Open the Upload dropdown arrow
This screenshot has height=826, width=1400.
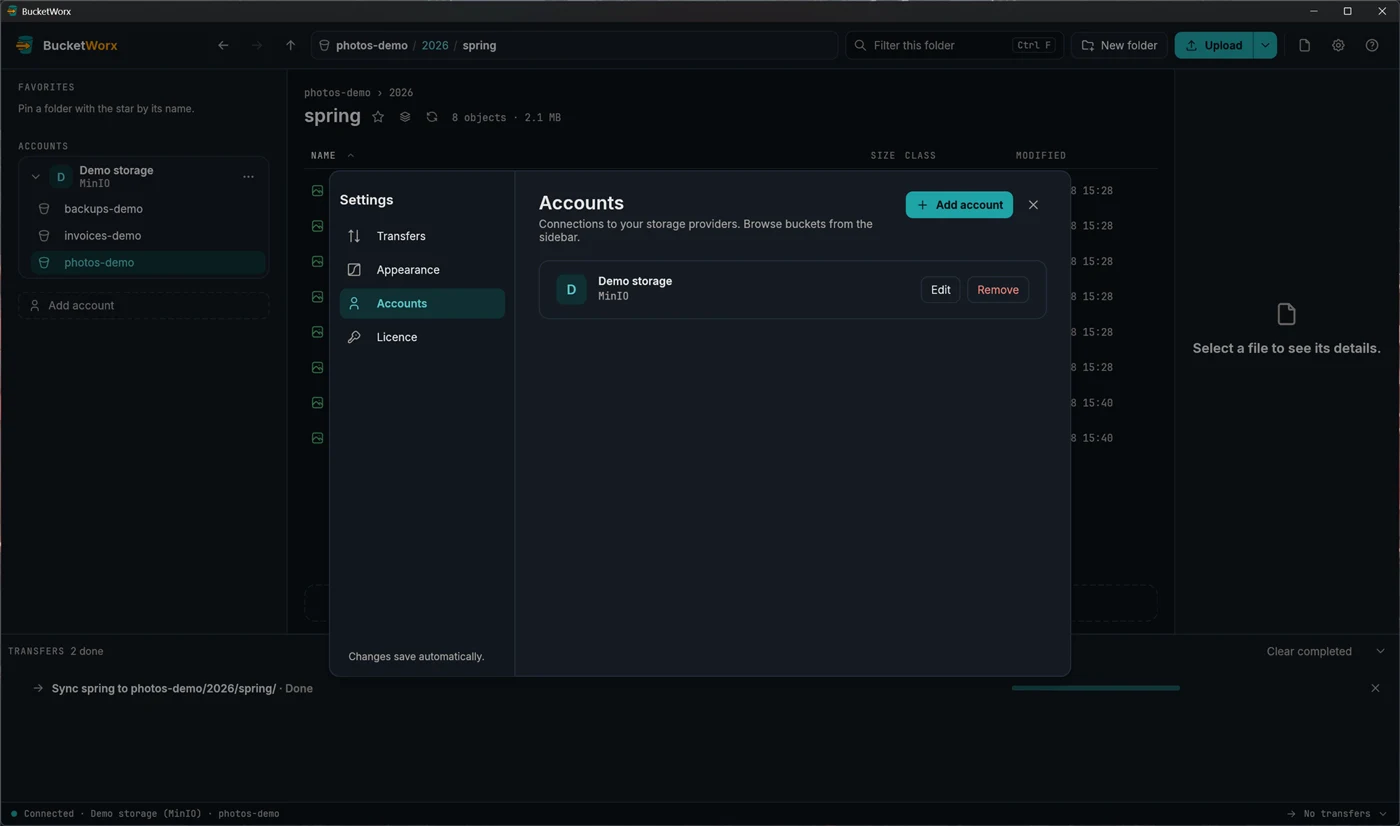(1265, 45)
